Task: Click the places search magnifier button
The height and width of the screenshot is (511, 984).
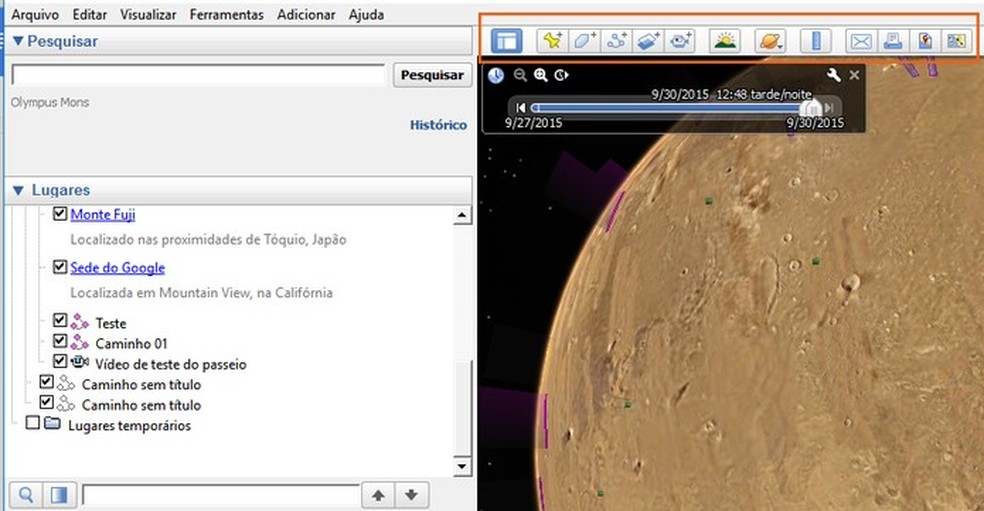Action: [x=26, y=495]
